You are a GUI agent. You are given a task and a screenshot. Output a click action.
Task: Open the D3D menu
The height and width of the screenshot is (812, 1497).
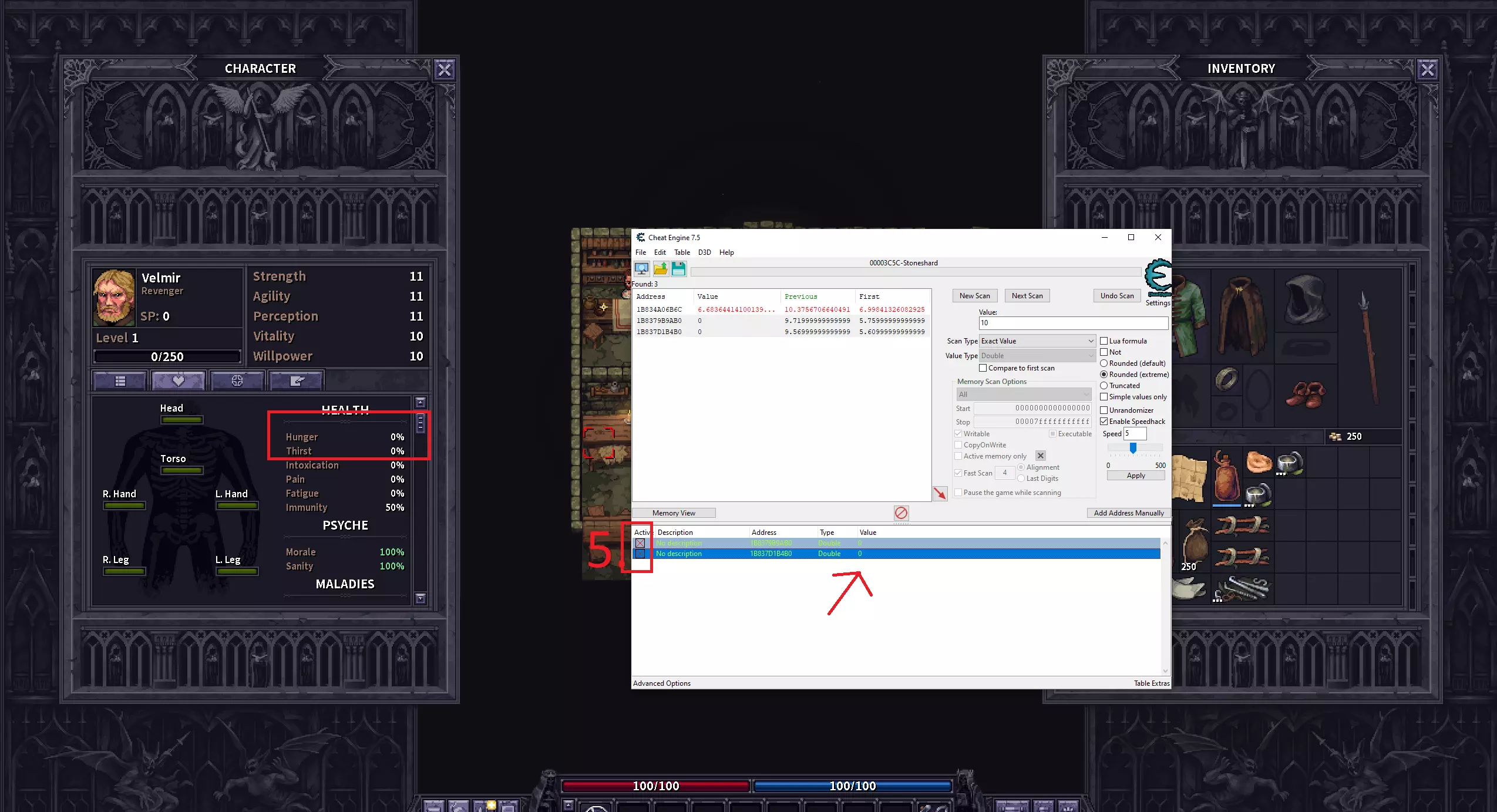tap(704, 252)
